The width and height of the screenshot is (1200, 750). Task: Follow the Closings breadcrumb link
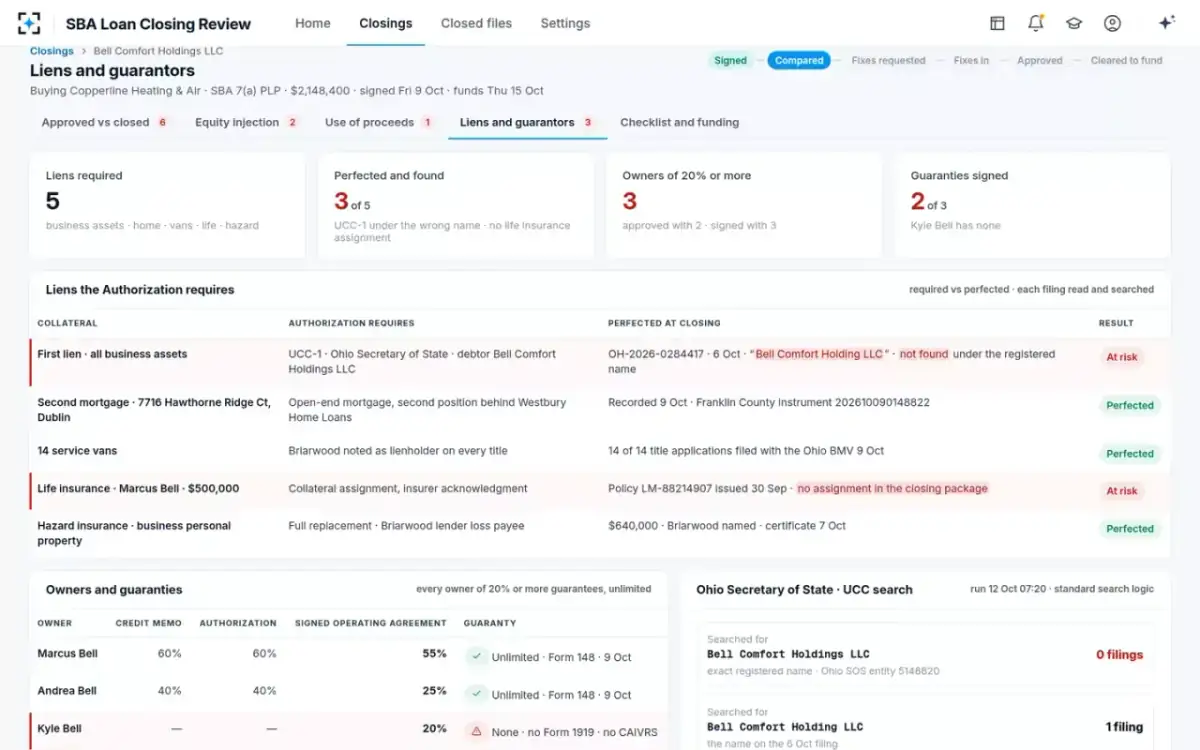[x=52, y=51]
